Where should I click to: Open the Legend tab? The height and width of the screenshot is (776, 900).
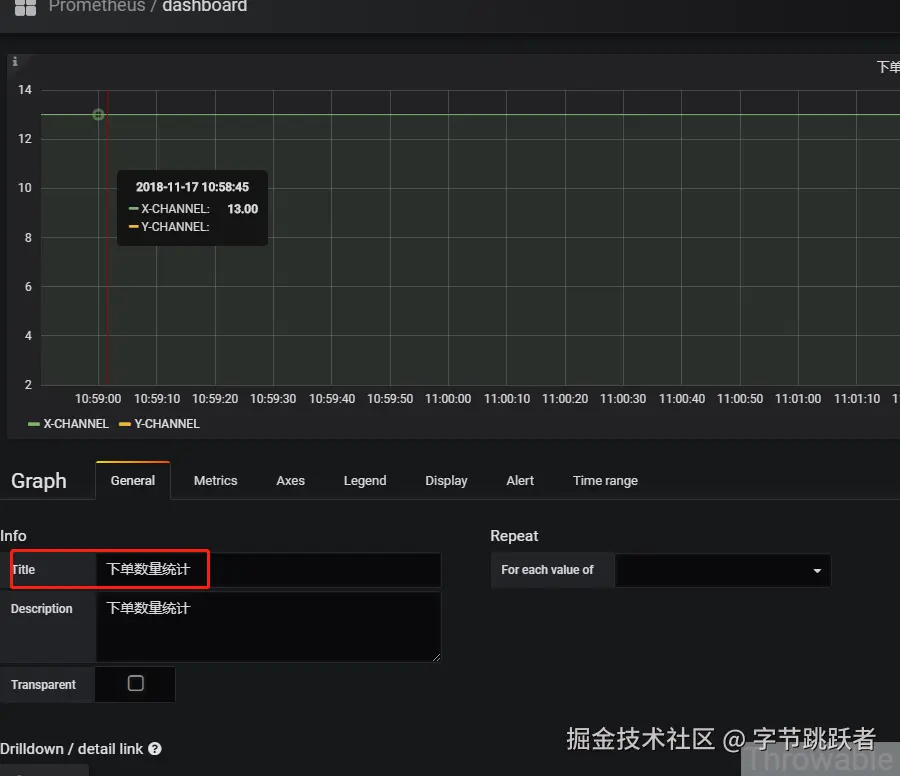coord(365,480)
